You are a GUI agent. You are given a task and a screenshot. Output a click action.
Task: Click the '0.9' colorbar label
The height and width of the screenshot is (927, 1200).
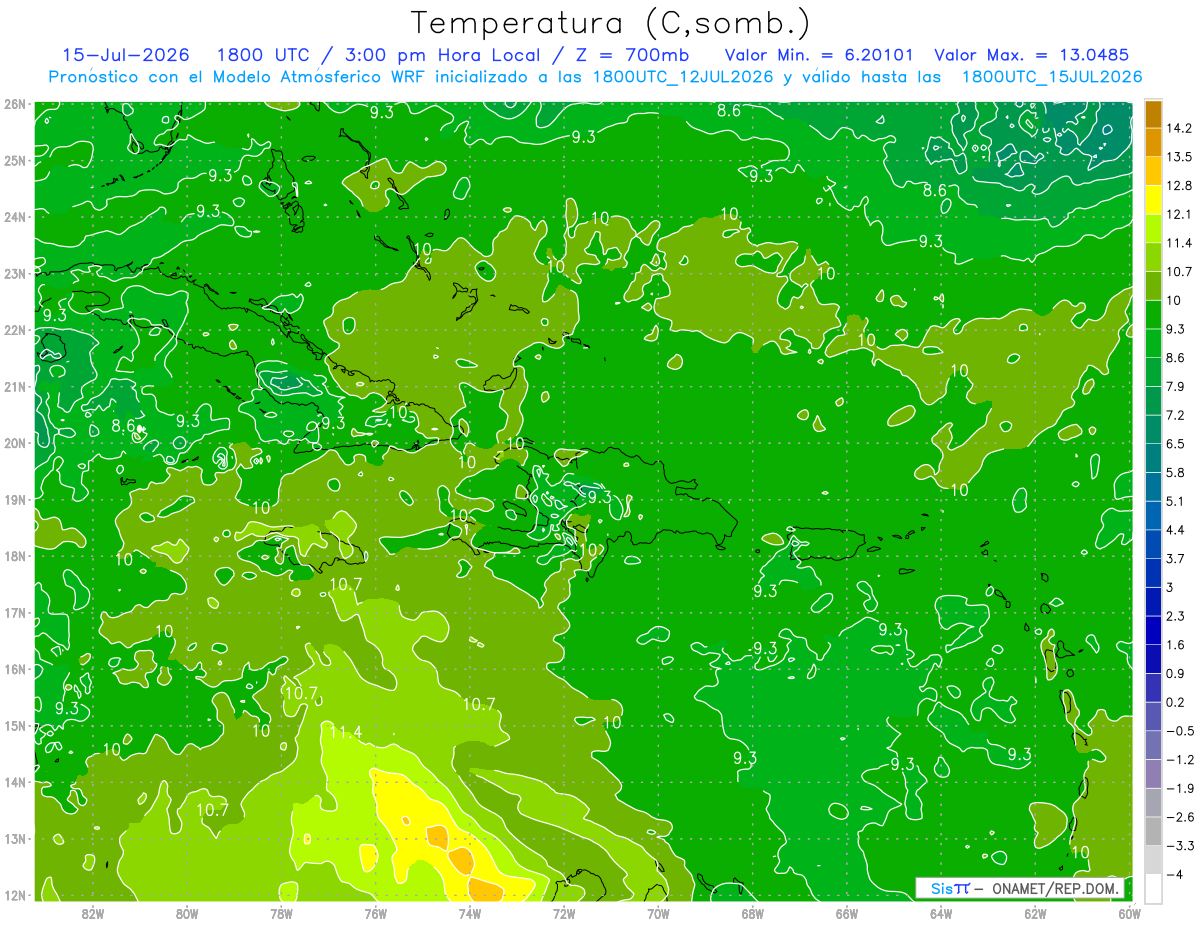pyautogui.click(x=1175, y=673)
